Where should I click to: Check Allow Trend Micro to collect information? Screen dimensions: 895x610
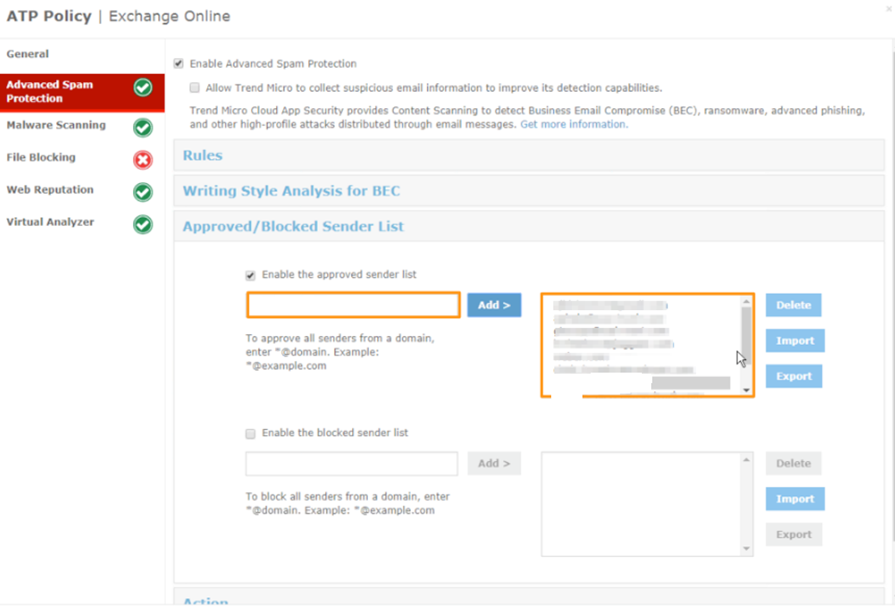195,88
